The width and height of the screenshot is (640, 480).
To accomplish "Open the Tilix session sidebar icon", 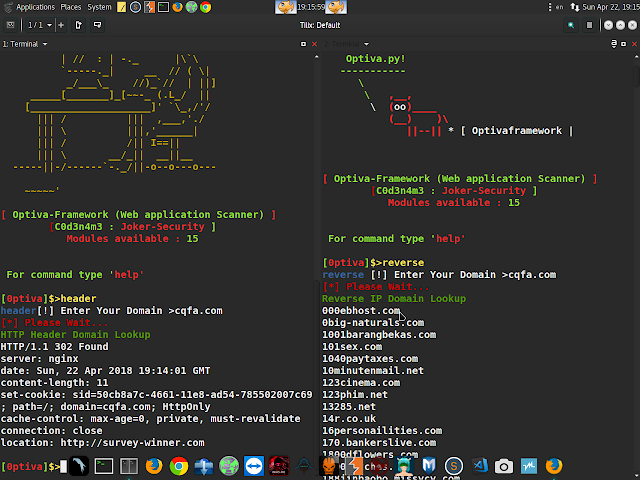I will (11, 25).
